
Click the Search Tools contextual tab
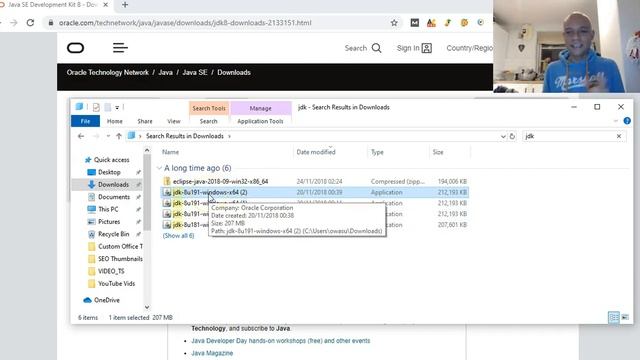point(209,108)
